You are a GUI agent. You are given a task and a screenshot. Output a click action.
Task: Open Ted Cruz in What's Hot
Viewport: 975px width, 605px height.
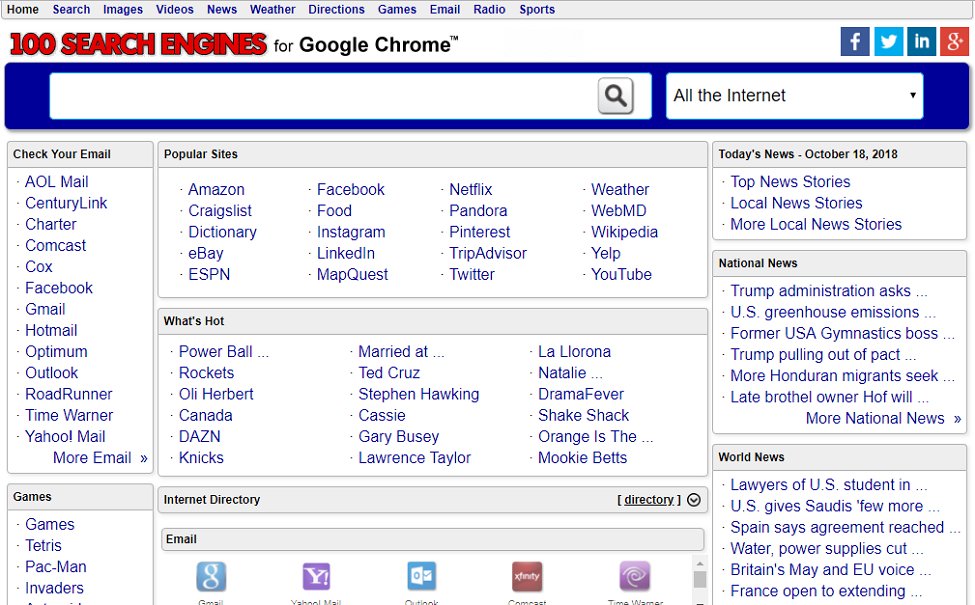click(x=389, y=372)
